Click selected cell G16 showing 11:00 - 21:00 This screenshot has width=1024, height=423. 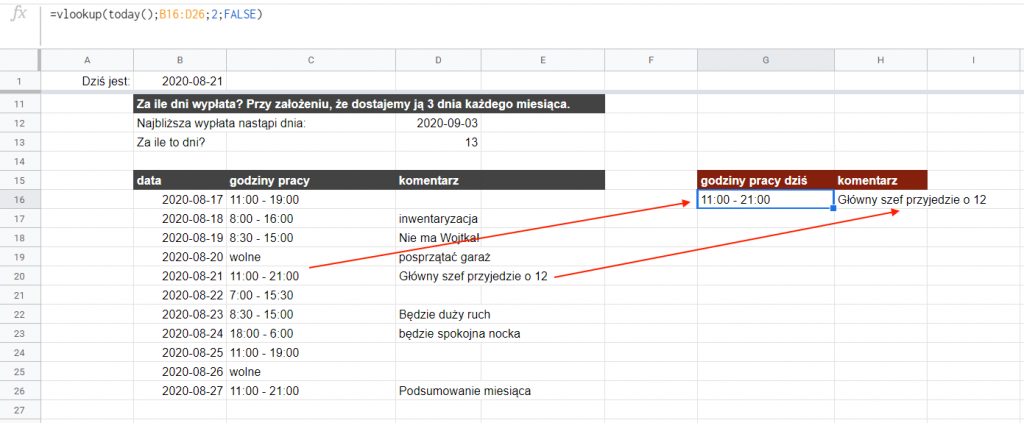click(765, 199)
